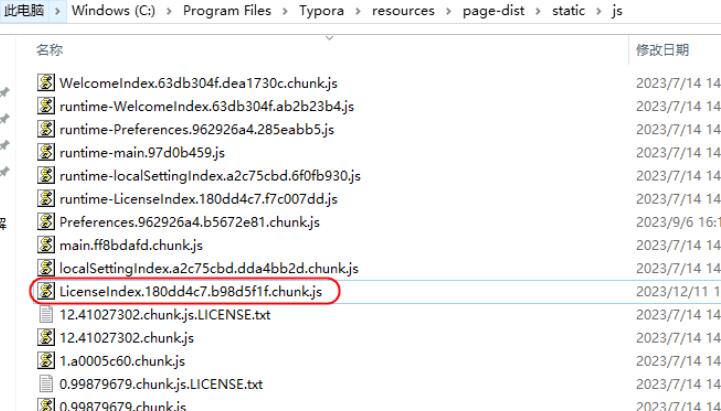Click the localSettingIndex.a2c75cbd.dda4bb2d.chunk.js file icon
The image size is (721, 411).
click(46, 268)
